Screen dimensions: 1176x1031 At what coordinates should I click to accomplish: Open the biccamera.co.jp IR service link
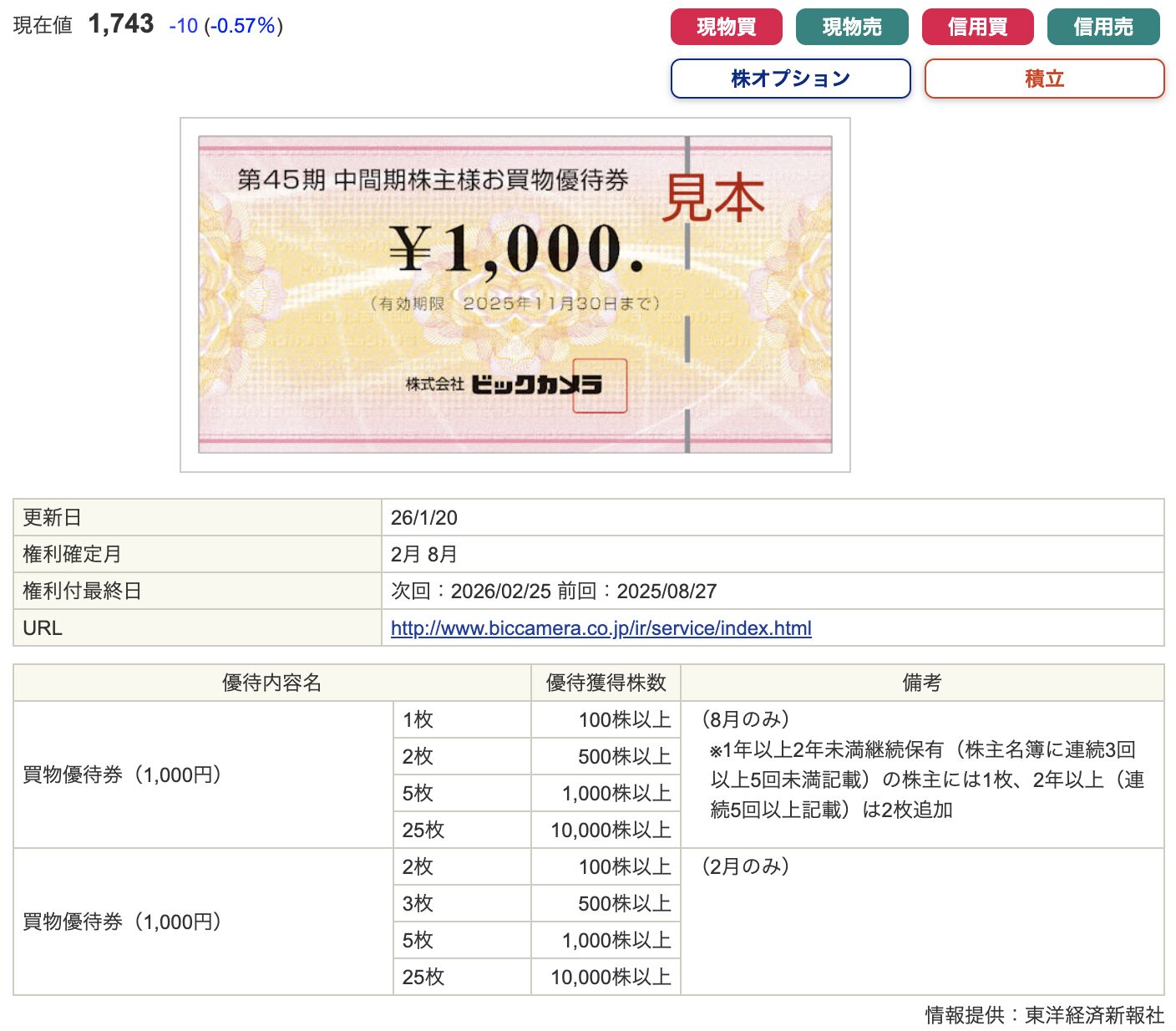(x=601, y=628)
